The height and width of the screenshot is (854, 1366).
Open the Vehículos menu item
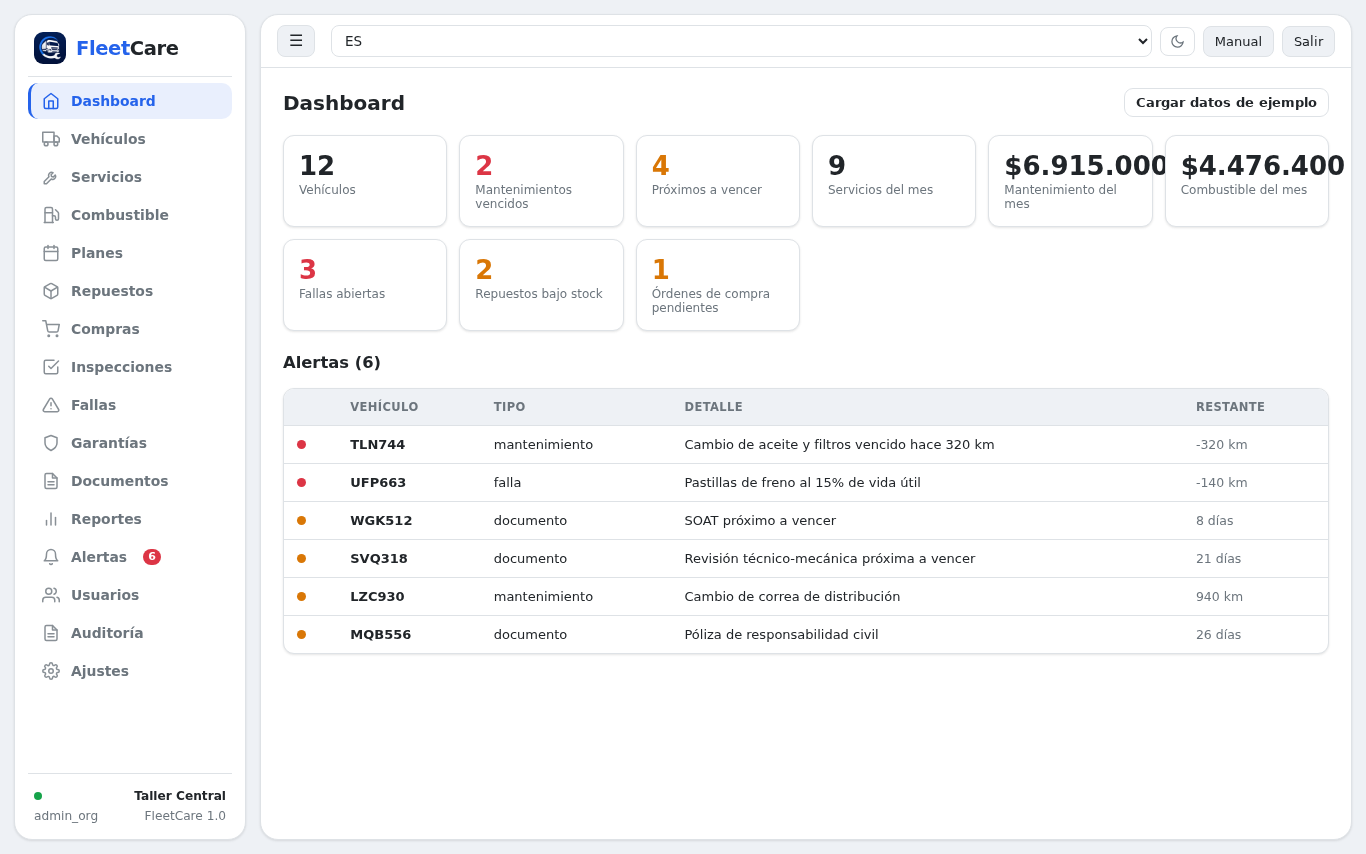[130, 139]
